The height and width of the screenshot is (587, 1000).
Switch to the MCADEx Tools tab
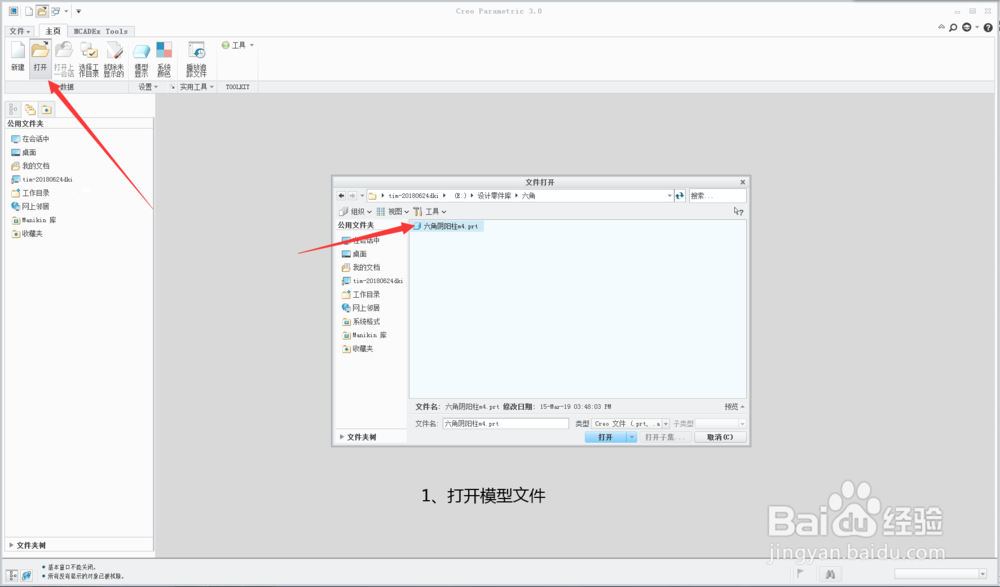click(100, 31)
